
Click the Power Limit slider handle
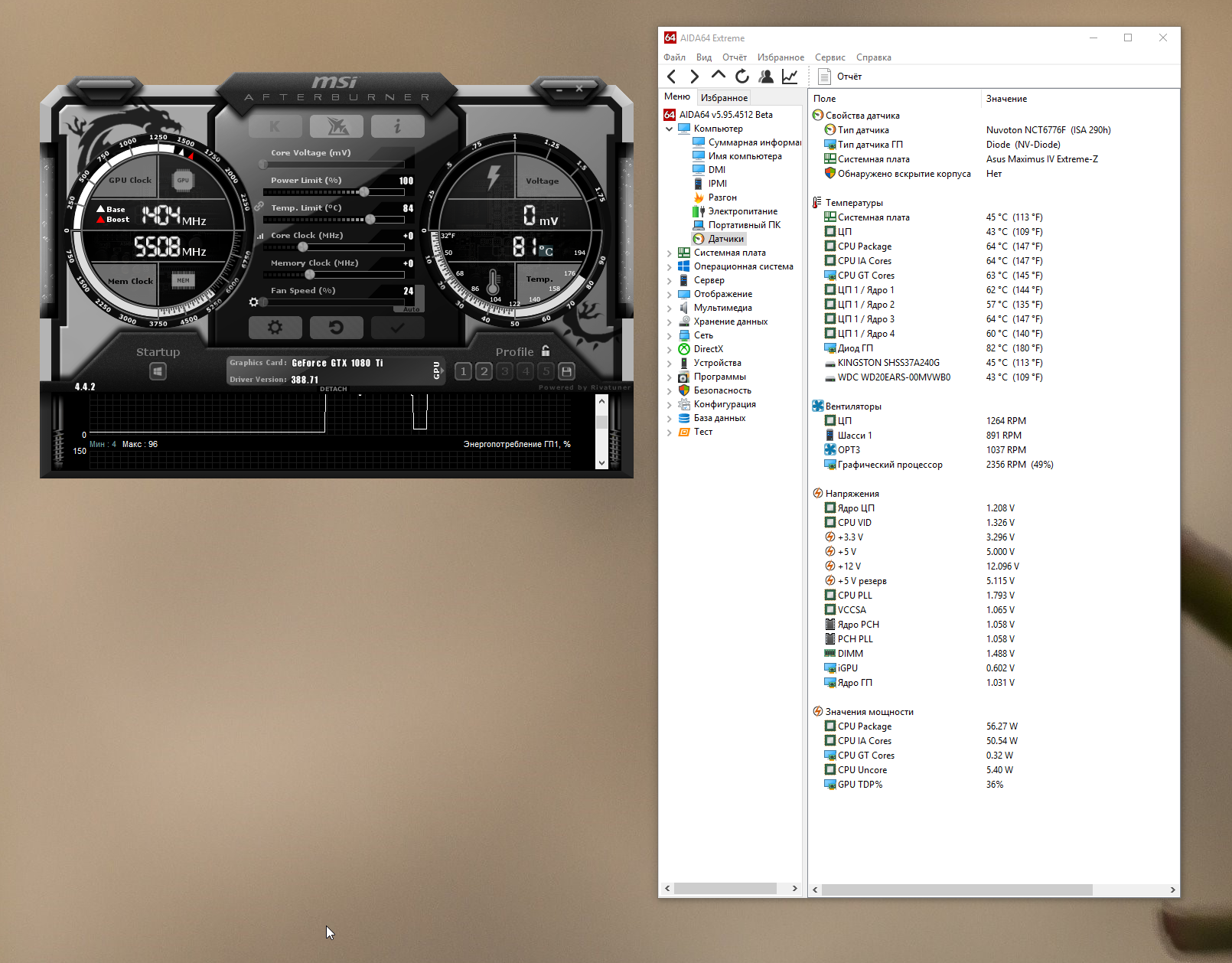(x=364, y=192)
